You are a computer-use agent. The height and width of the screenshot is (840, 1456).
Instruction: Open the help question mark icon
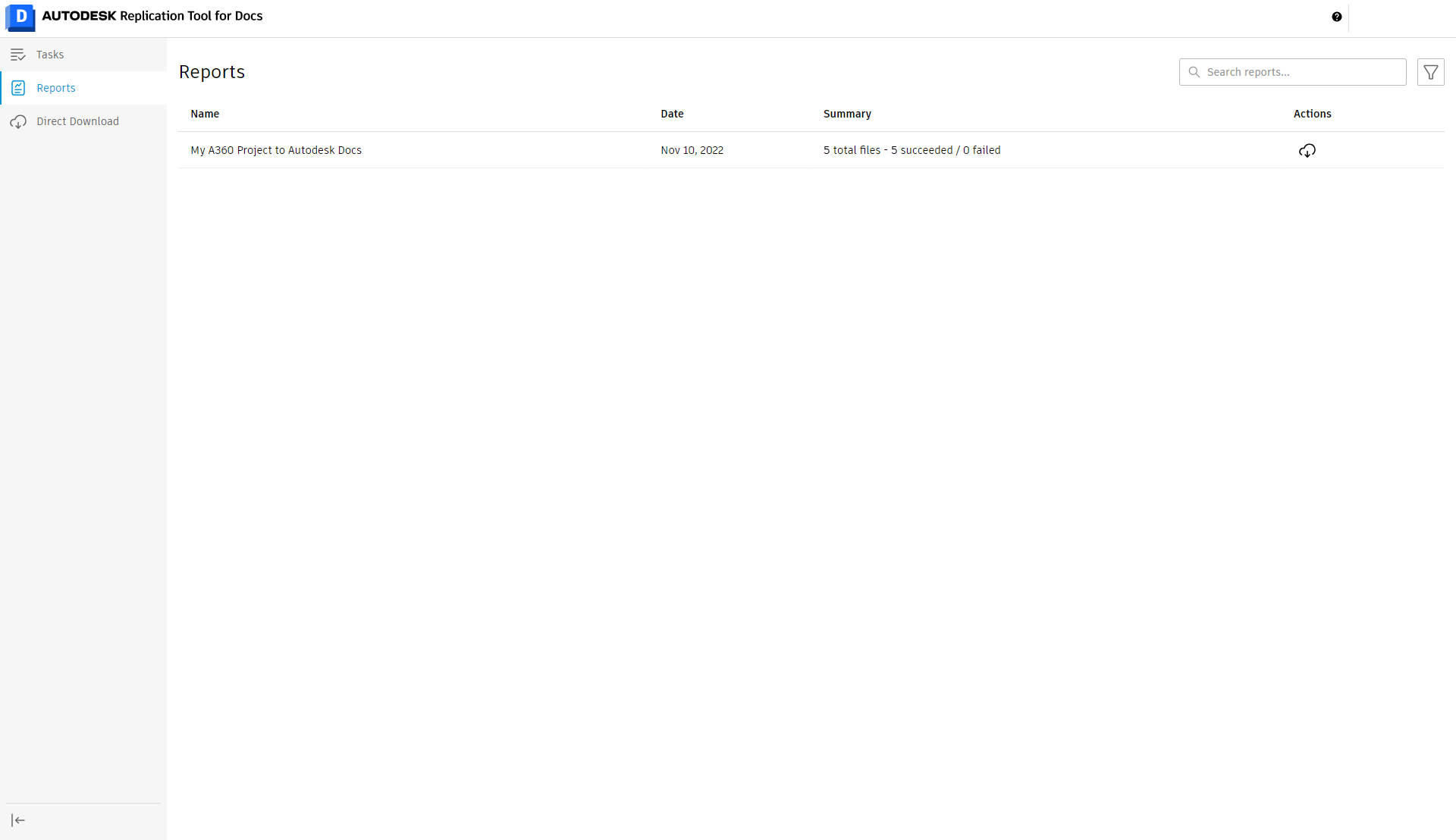pos(1337,17)
